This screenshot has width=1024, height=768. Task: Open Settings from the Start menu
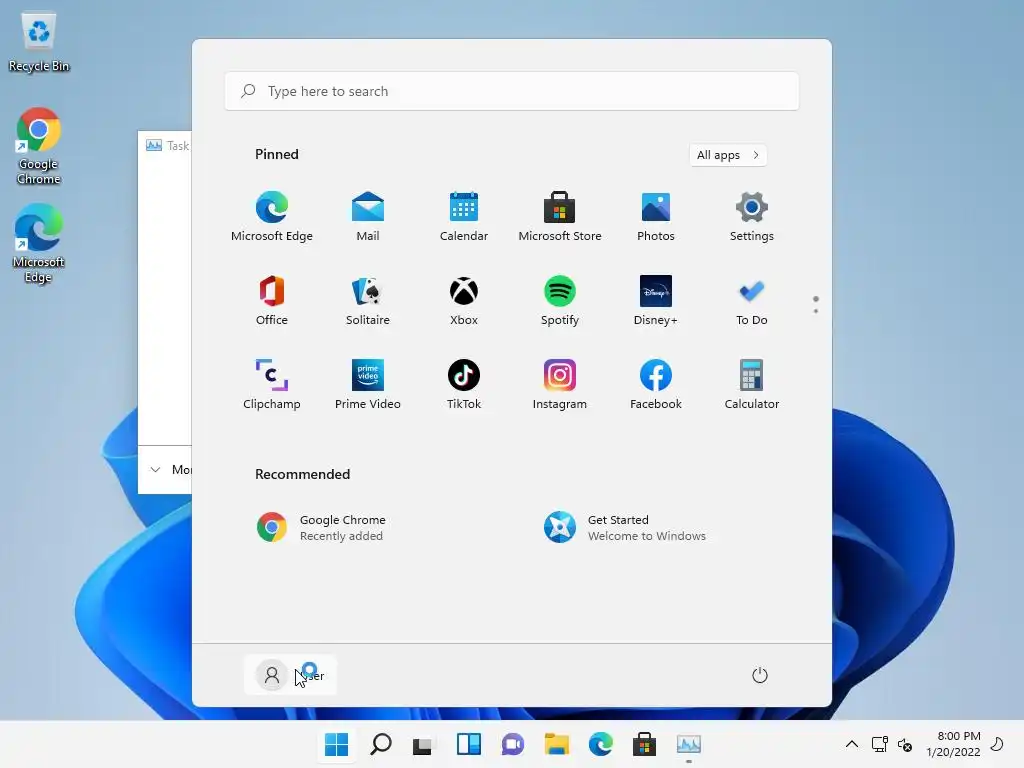pos(752,217)
